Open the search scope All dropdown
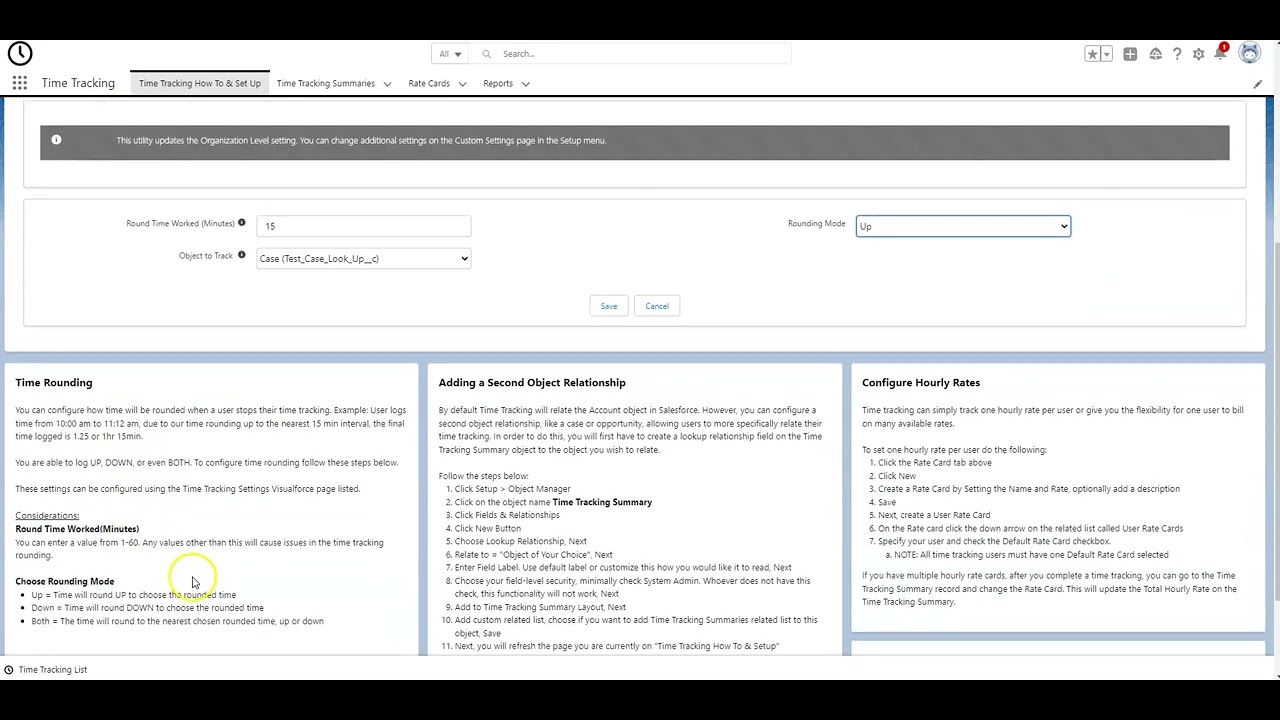The width and height of the screenshot is (1280, 720). pyautogui.click(x=450, y=54)
